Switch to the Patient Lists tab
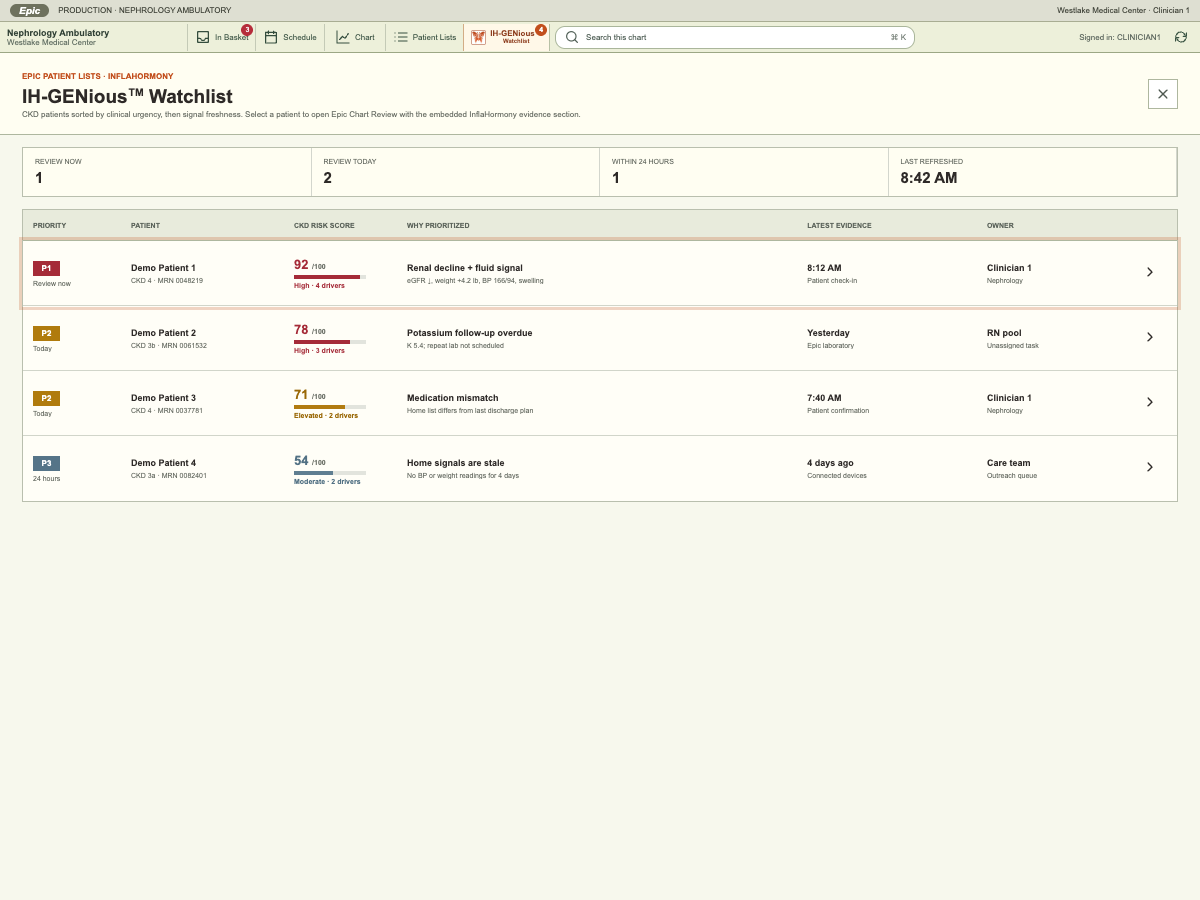Image resolution: width=1200 pixels, height=900 pixels. tap(425, 37)
